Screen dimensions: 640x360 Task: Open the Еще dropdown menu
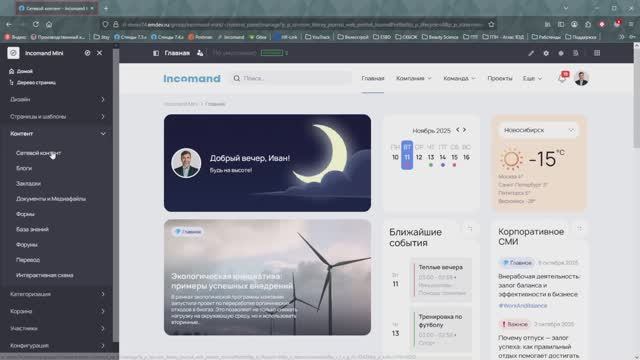coord(532,78)
